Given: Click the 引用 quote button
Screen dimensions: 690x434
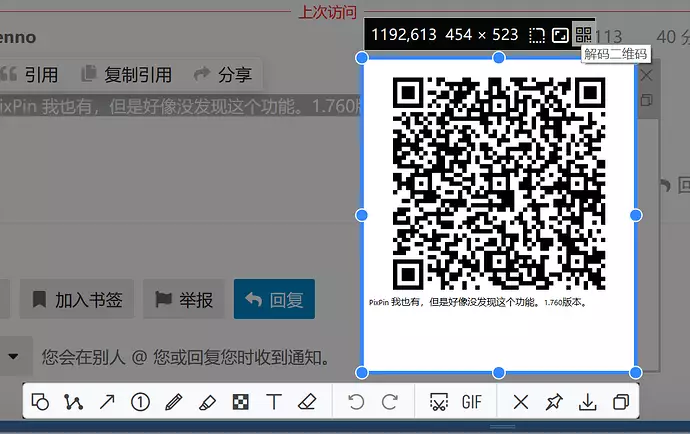Looking at the screenshot, I should [30, 74].
